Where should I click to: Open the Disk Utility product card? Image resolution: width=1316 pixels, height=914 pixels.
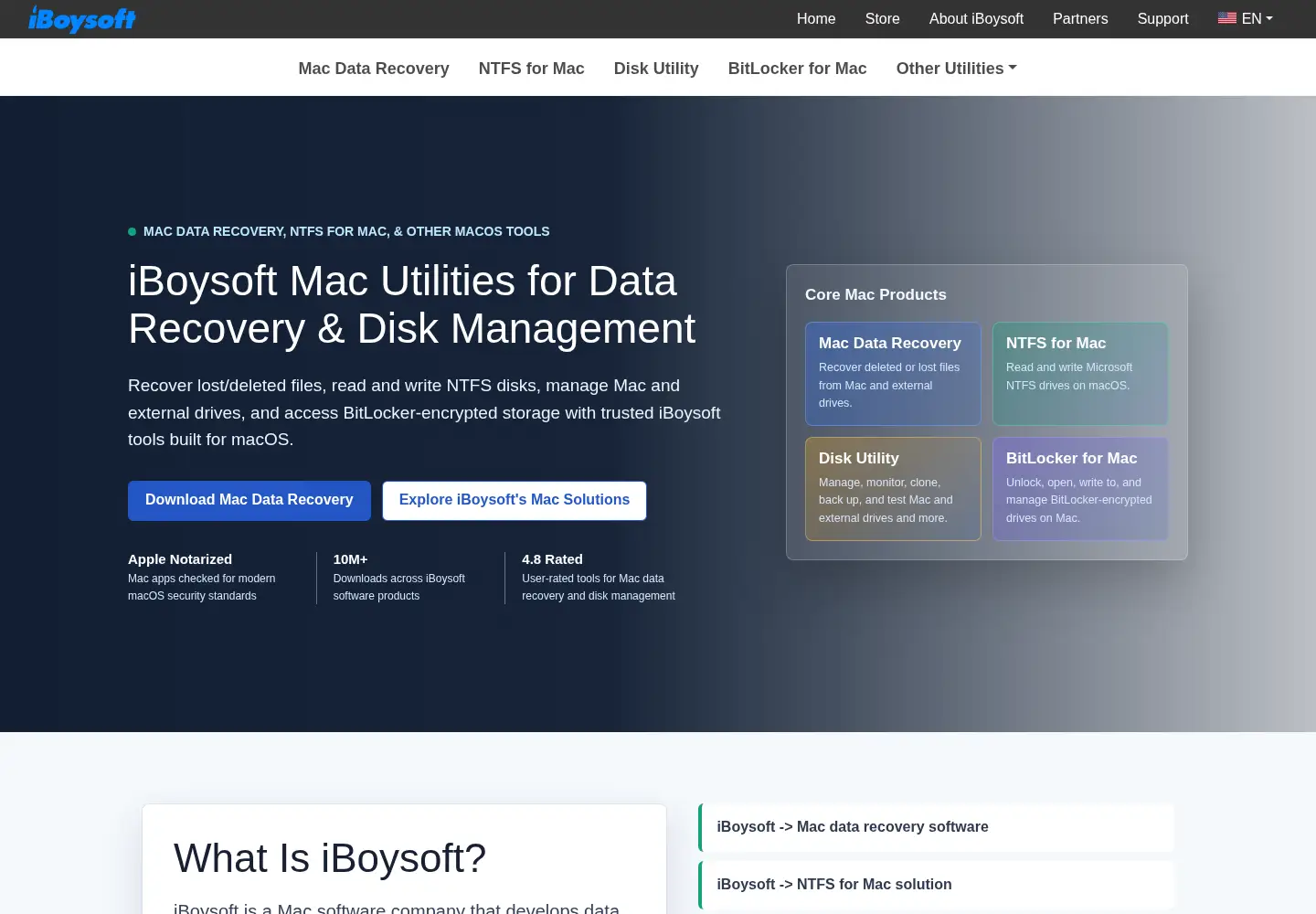point(893,489)
